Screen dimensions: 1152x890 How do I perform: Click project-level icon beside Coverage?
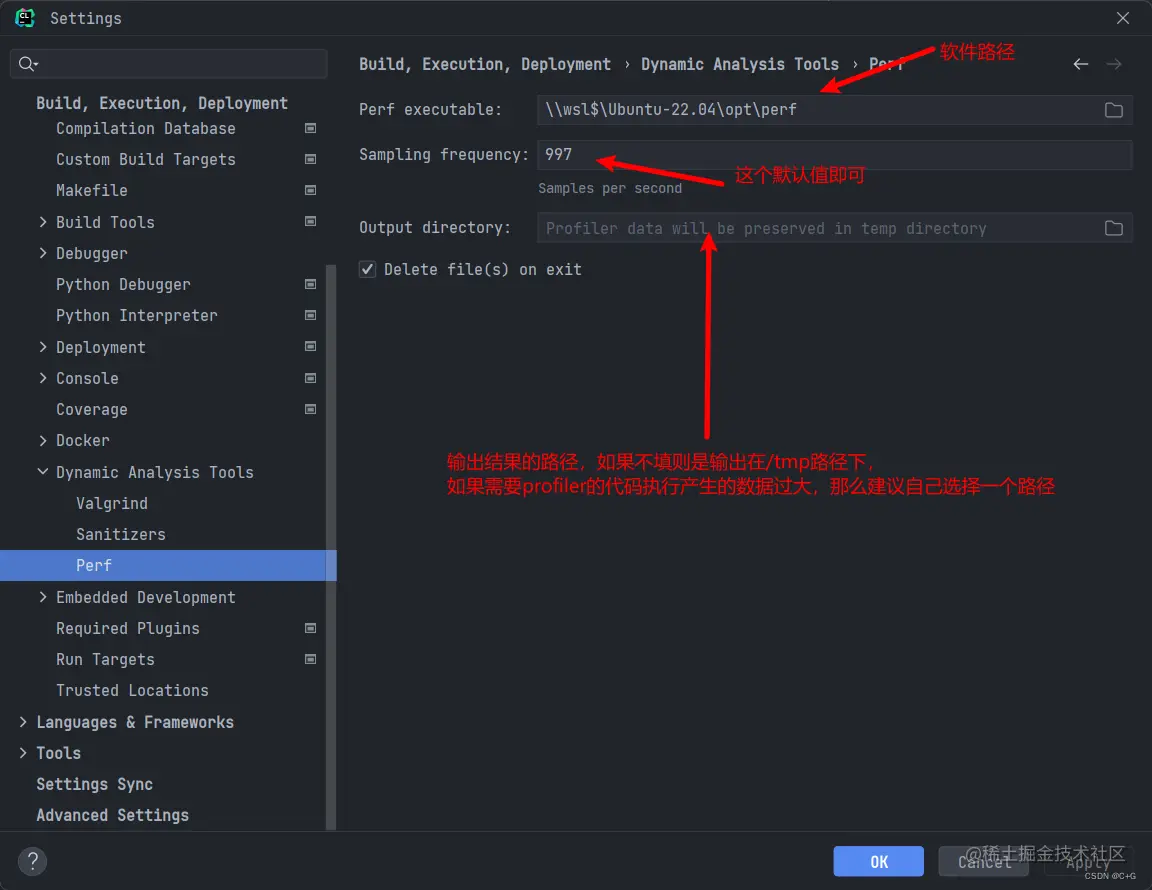click(311, 409)
